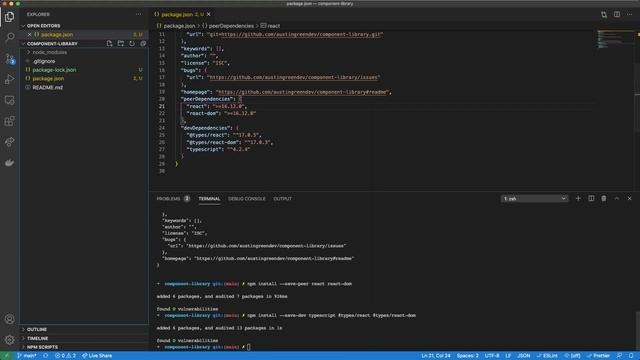Create a new terminal with plus icon

click(x=578, y=198)
